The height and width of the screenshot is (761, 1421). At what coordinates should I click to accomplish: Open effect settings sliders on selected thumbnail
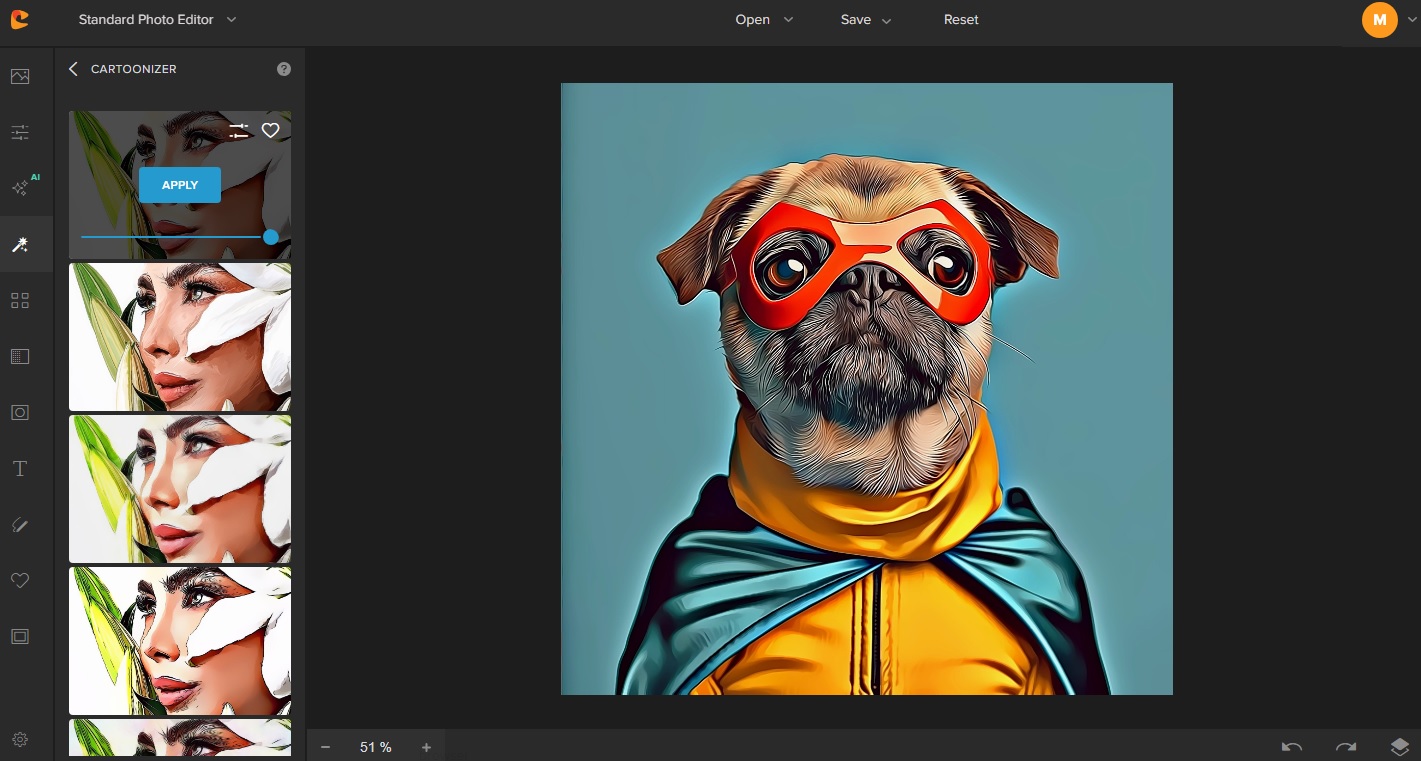pyautogui.click(x=238, y=130)
